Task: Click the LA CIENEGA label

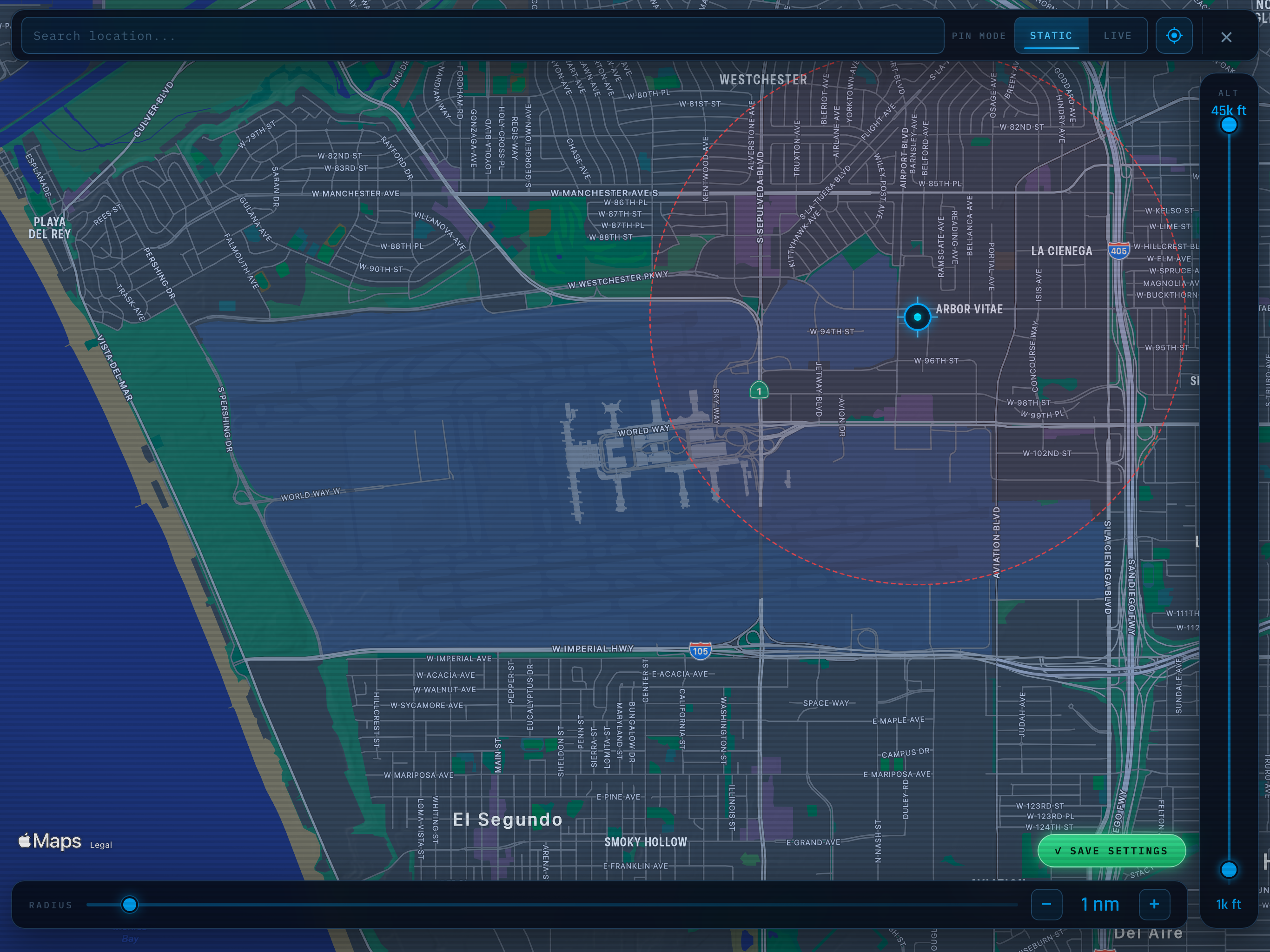Action: [x=1062, y=251]
